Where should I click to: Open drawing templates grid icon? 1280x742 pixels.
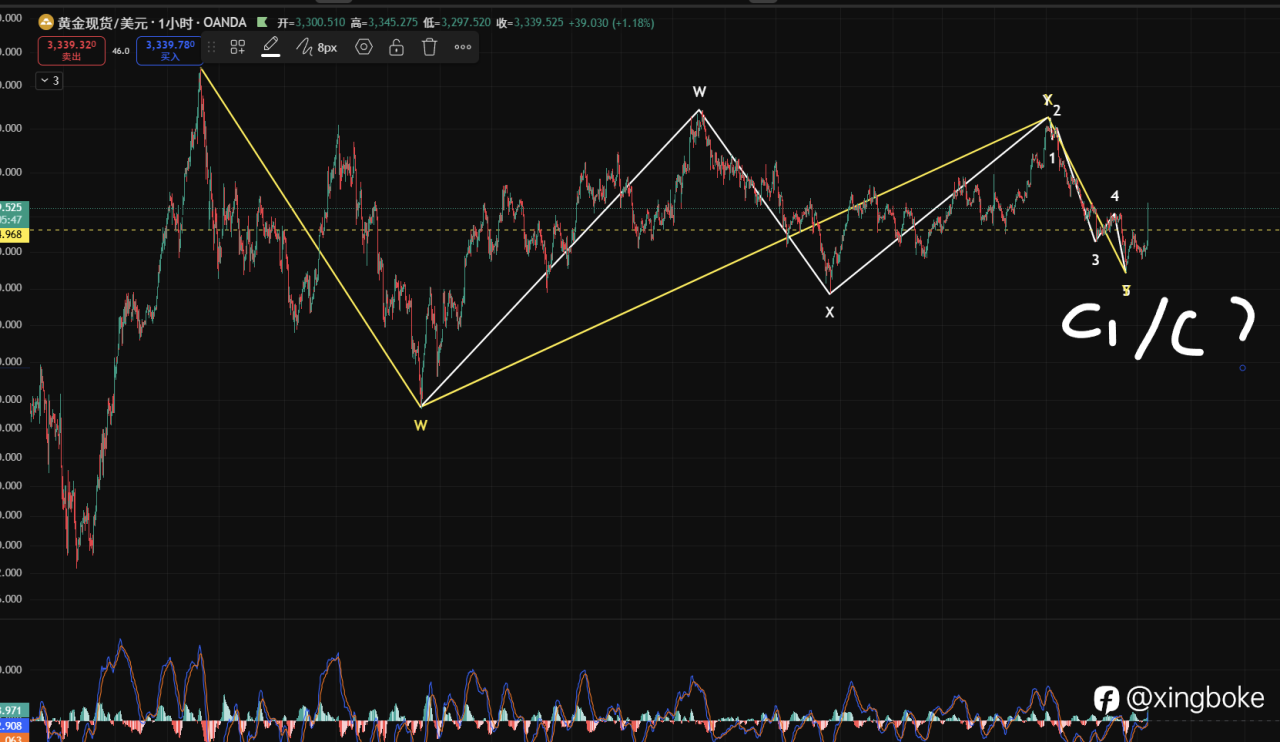(x=238, y=47)
